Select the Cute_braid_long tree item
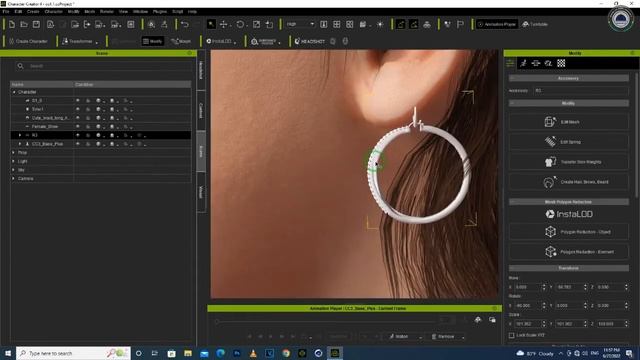Screen dimensions: 640x360 (50, 118)
